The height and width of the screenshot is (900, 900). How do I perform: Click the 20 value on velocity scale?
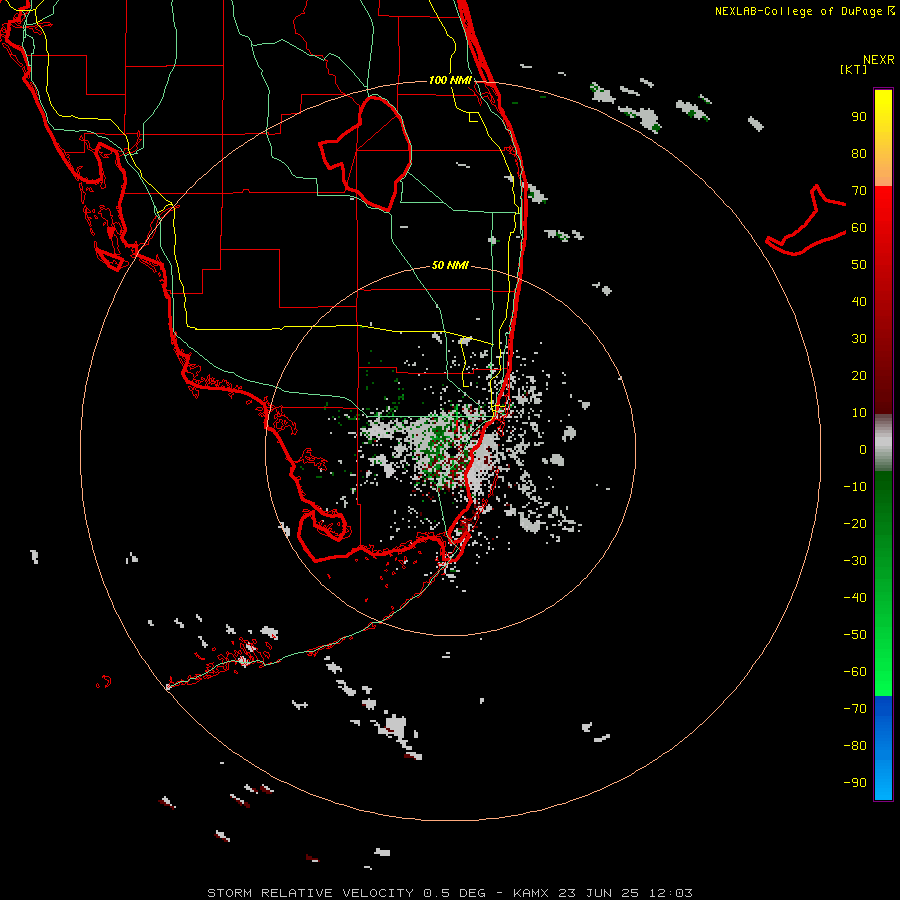pyautogui.click(x=859, y=376)
